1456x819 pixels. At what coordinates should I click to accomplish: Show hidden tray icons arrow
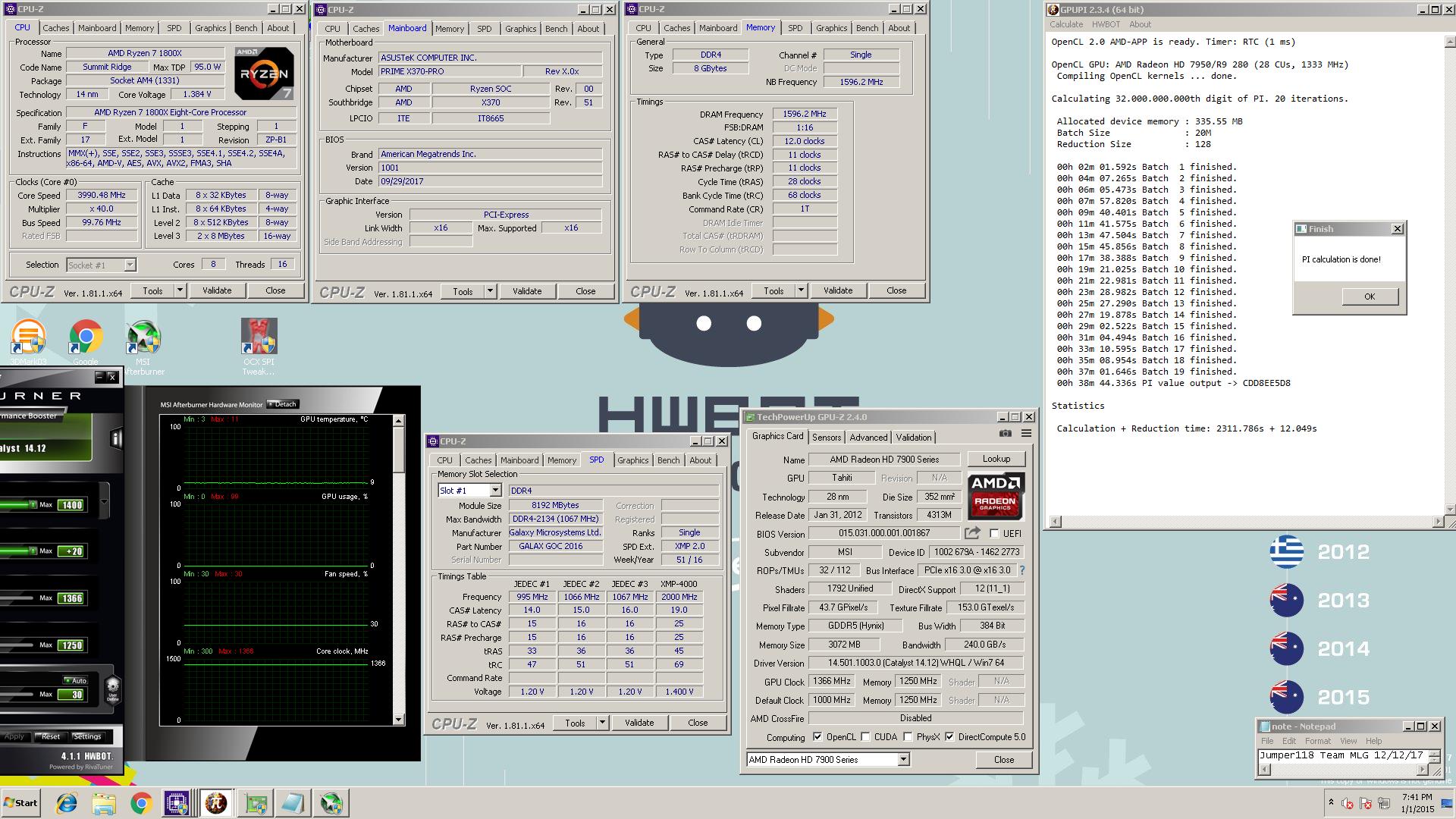click(1331, 802)
